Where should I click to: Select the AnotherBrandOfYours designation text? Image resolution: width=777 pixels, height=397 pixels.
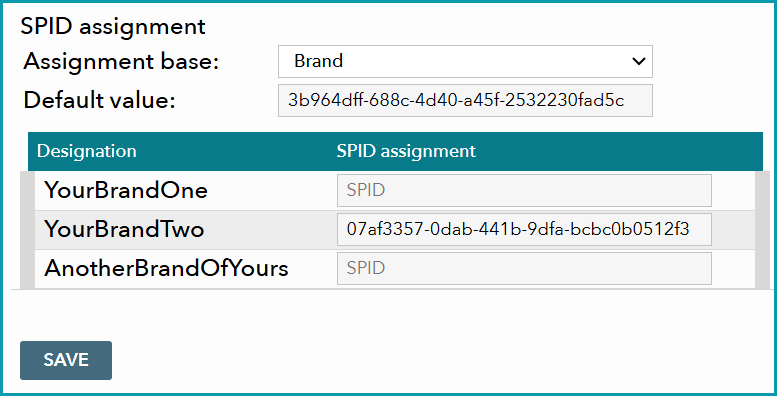click(166, 269)
